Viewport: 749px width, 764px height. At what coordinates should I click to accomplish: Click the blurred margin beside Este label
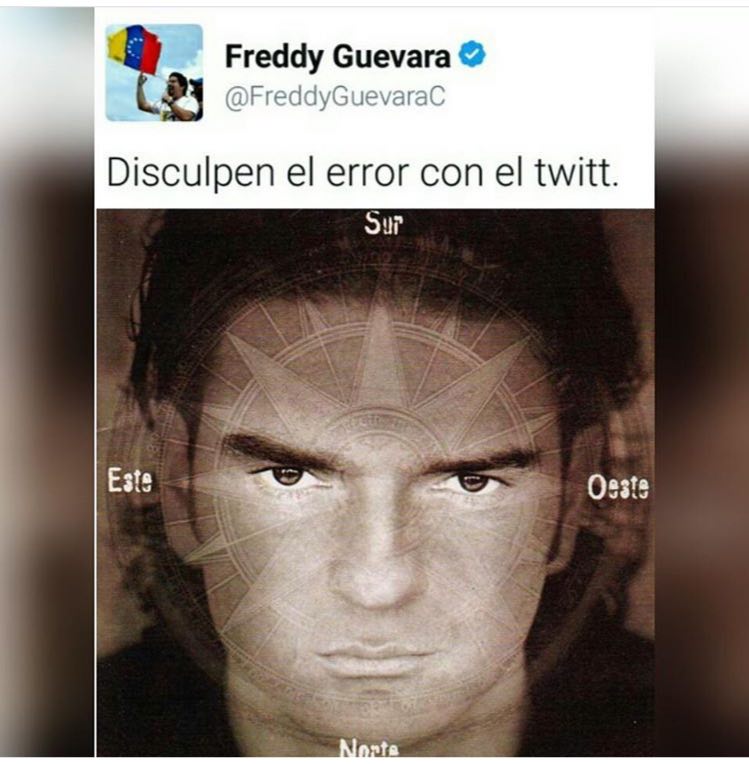tap(47, 480)
